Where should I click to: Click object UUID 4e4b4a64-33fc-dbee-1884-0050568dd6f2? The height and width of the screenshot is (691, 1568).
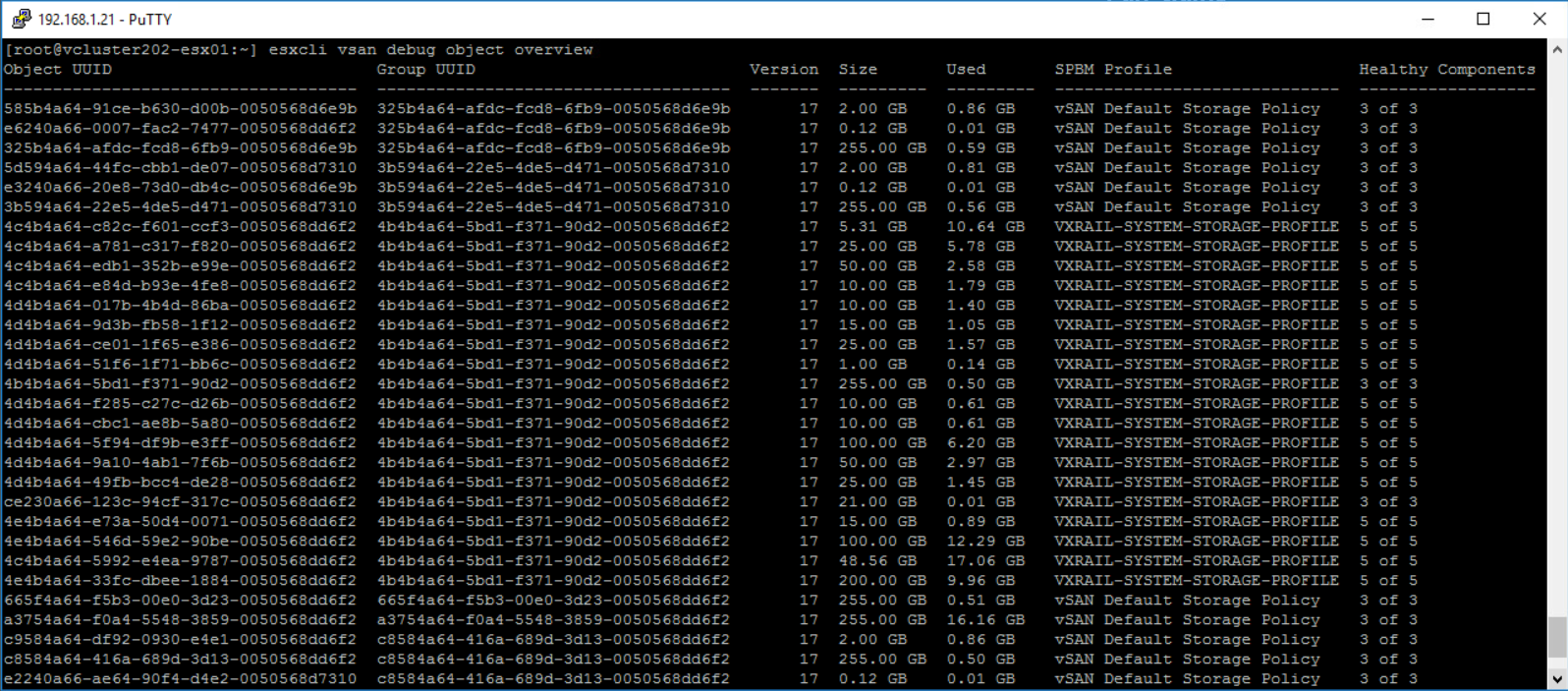[x=180, y=581]
